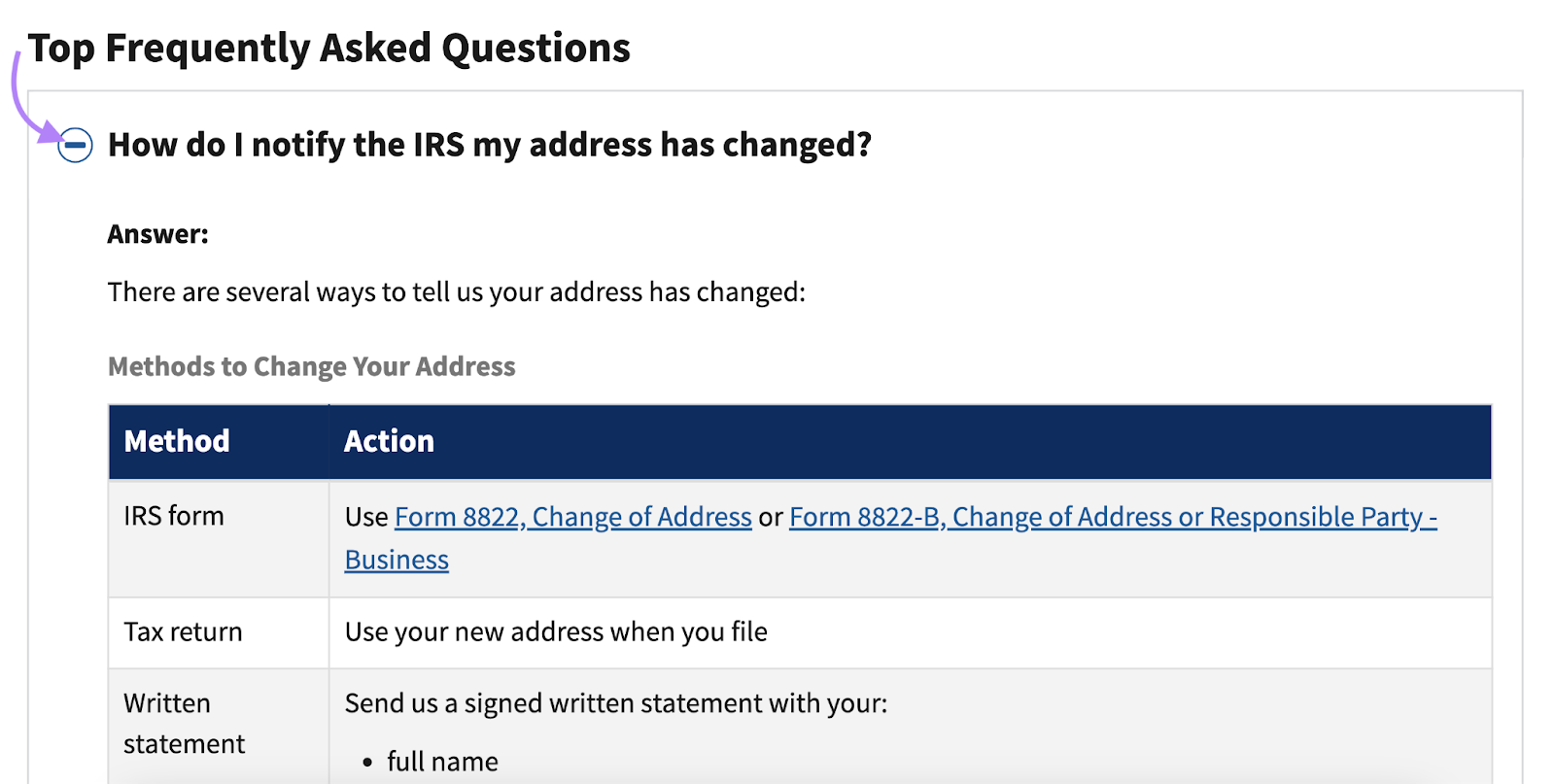The width and height of the screenshot is (1555, 784).
Task: Click the signed written statement instruction text
Action: (615, 702)
